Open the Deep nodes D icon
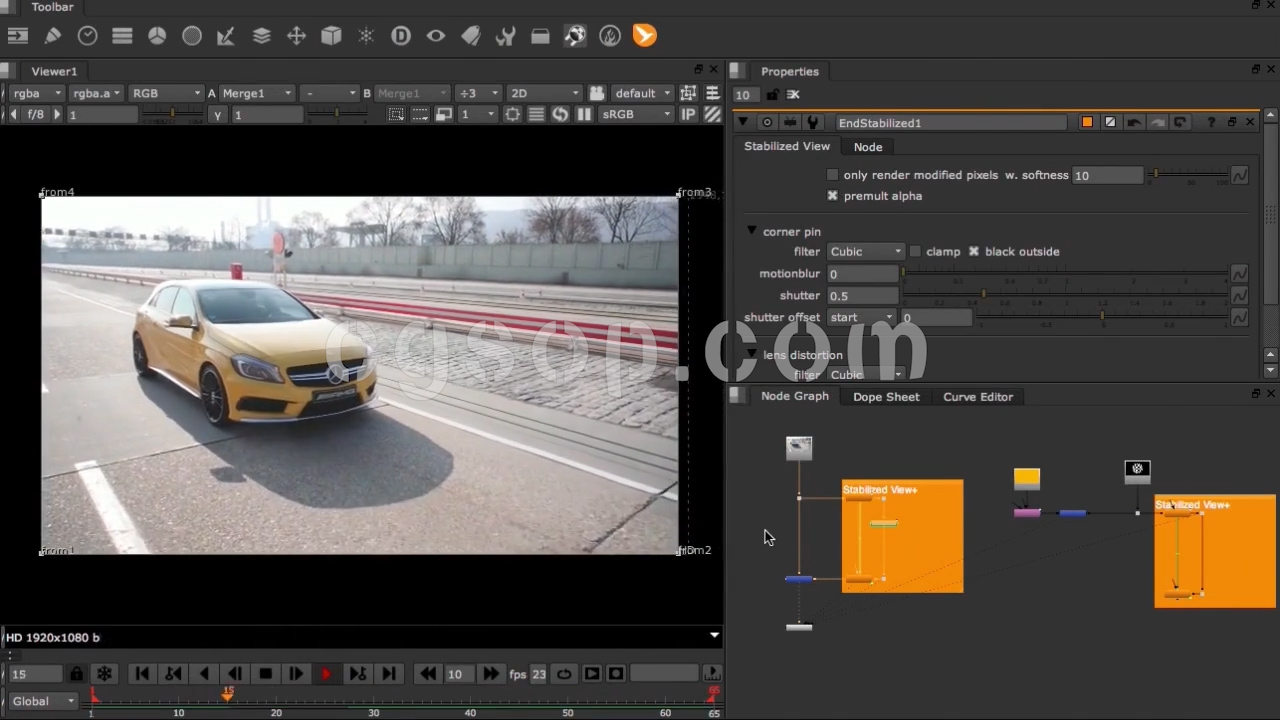This screenshot has width=1280, height=720. click(401, 36)
